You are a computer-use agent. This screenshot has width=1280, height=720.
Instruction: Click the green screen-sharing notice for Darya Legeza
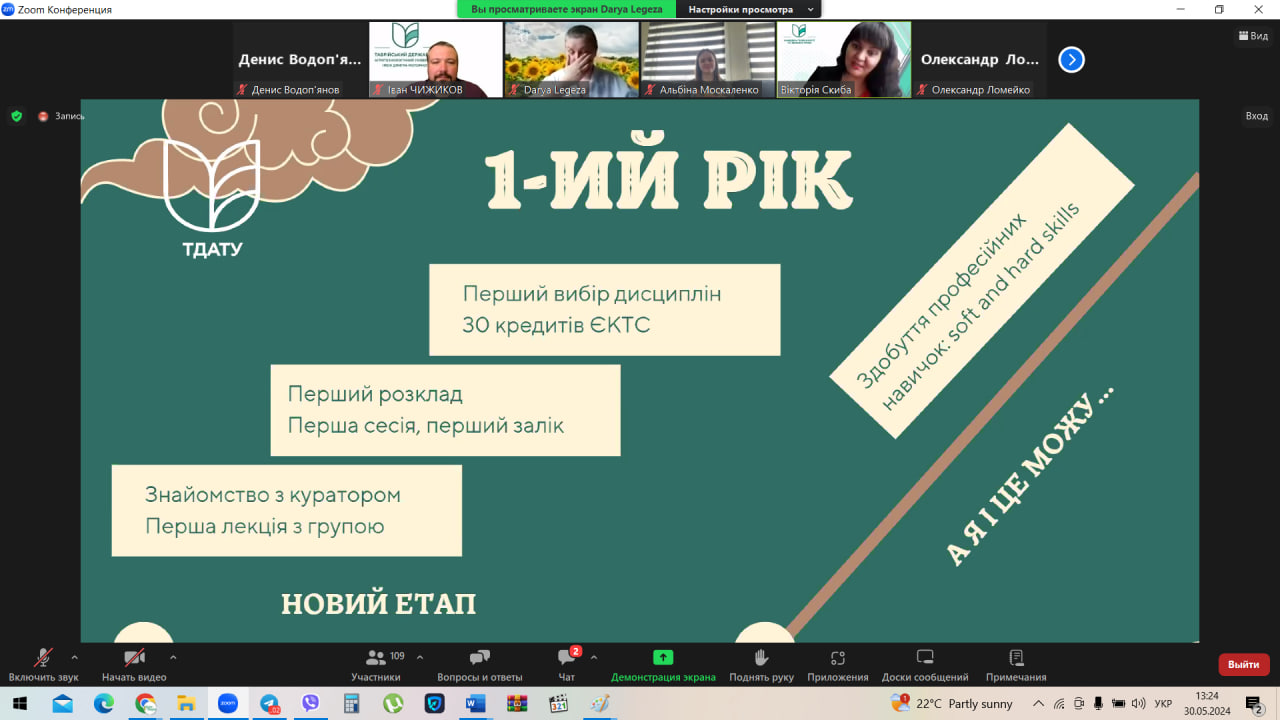(567, 9)
